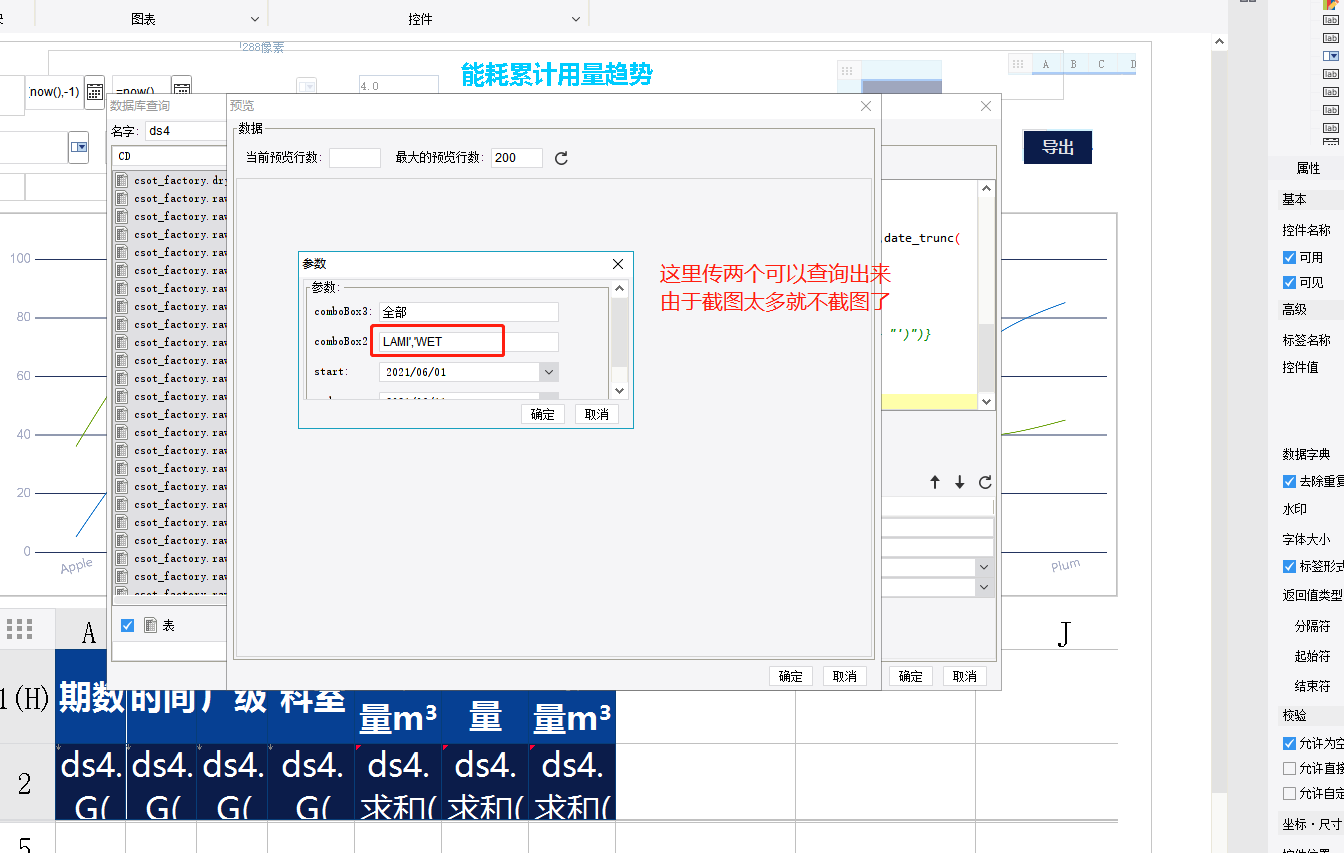Open the start date dropdown showing 2021/06/01
Screen dimensions: 1344x853
[548, 372]
